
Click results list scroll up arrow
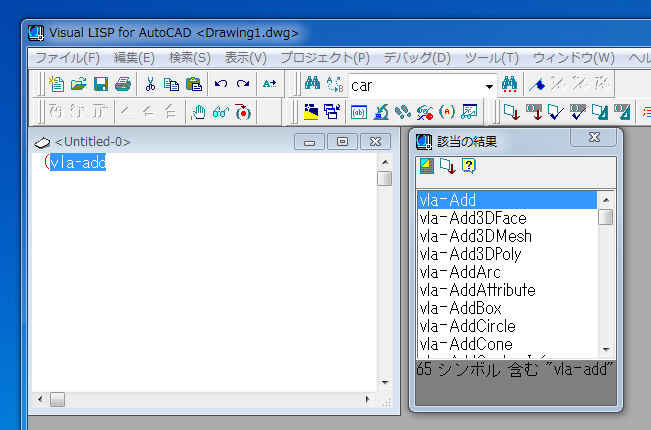pyautogui.click(x=606, y=200)
